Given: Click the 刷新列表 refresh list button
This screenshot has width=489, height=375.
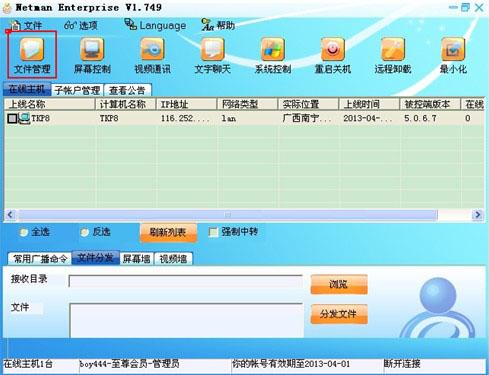Looking at the screenshot, I should click(168, 232).
